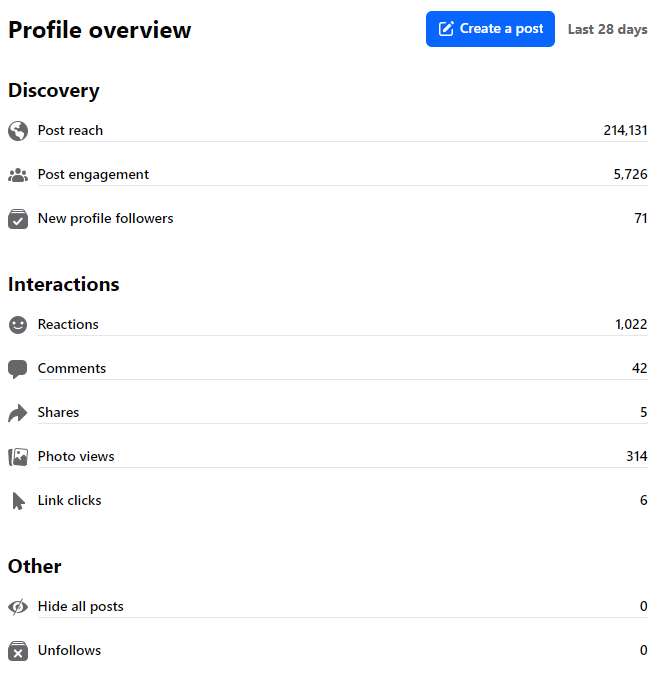Open the Last 28 days date range
The height and width of the screenshot is (676, 661).
click(x=608, y=29)
